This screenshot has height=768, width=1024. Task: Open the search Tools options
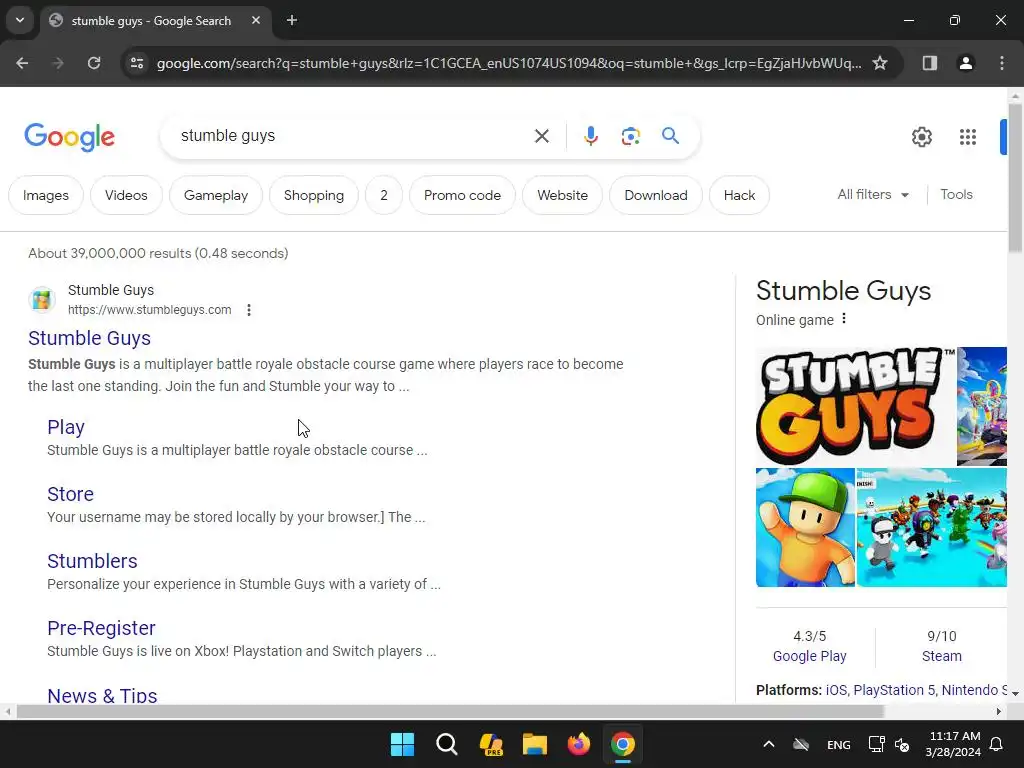(x=956, y=195)
